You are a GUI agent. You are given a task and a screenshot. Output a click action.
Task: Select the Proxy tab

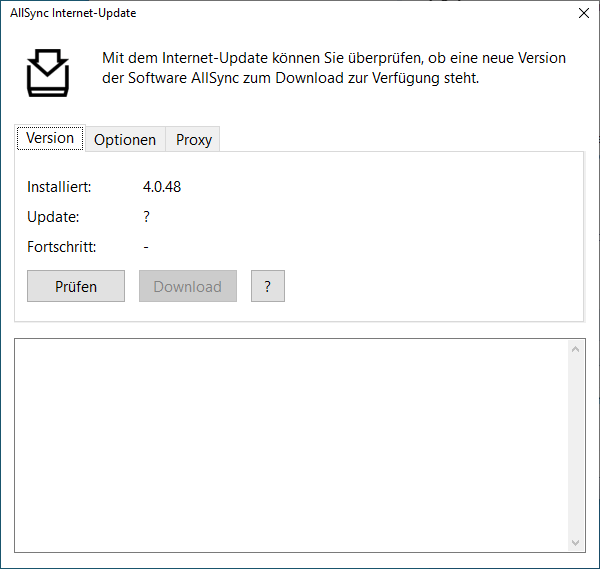click(194, 140)
